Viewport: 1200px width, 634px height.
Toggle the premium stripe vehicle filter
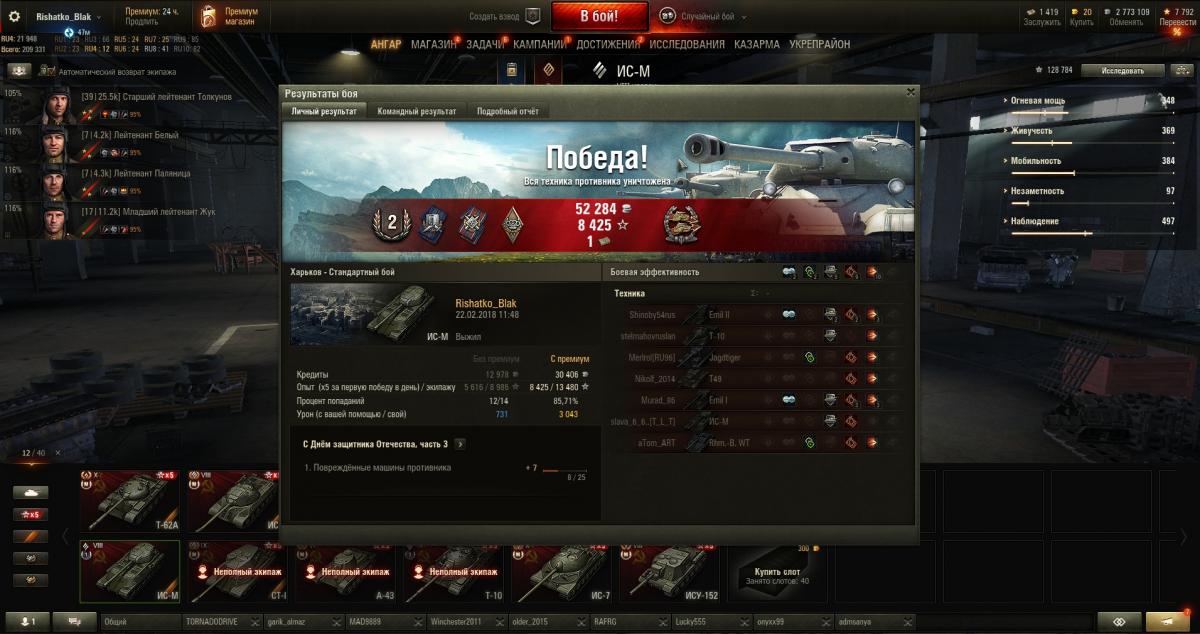30,536
